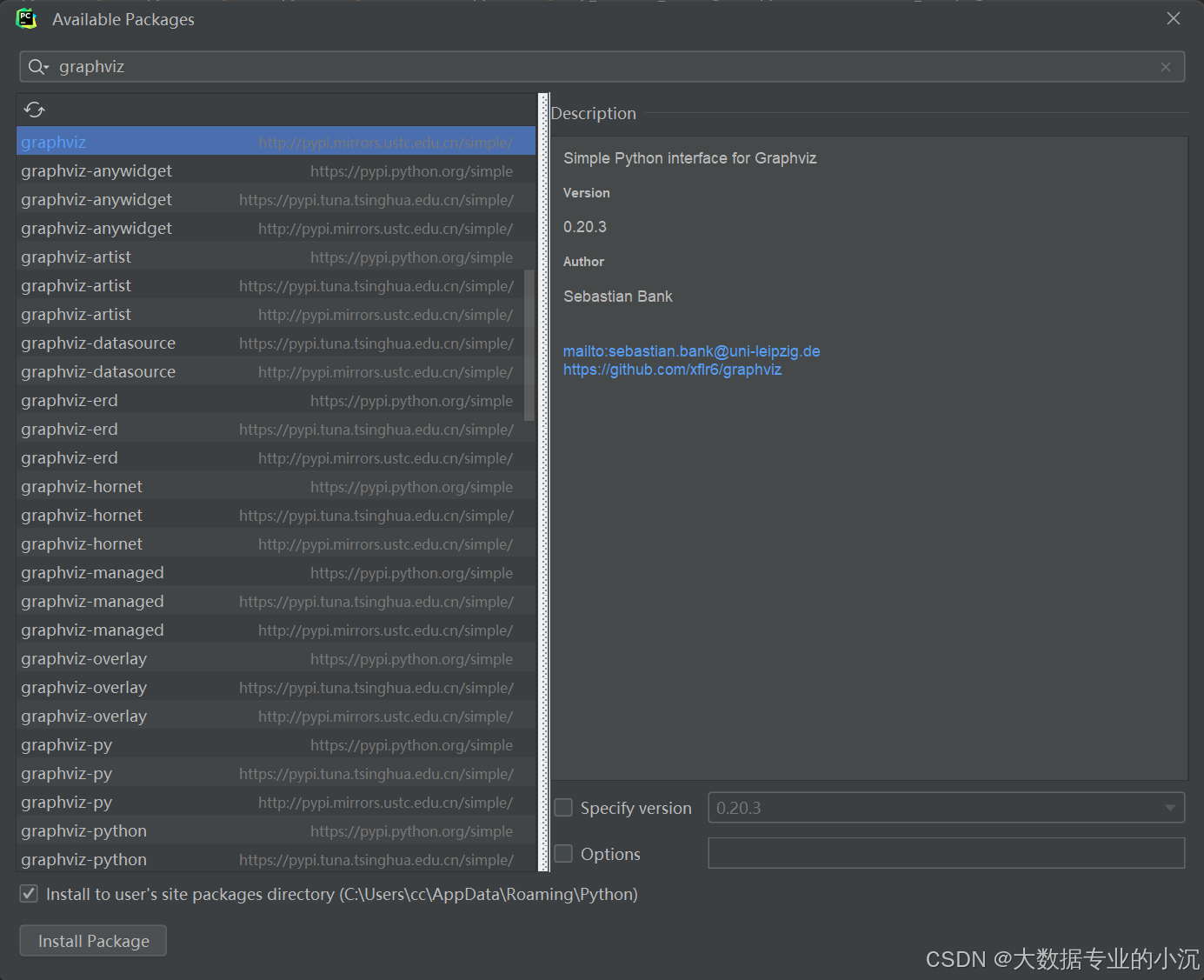Clear the graphviz search text

[1166, 67]
